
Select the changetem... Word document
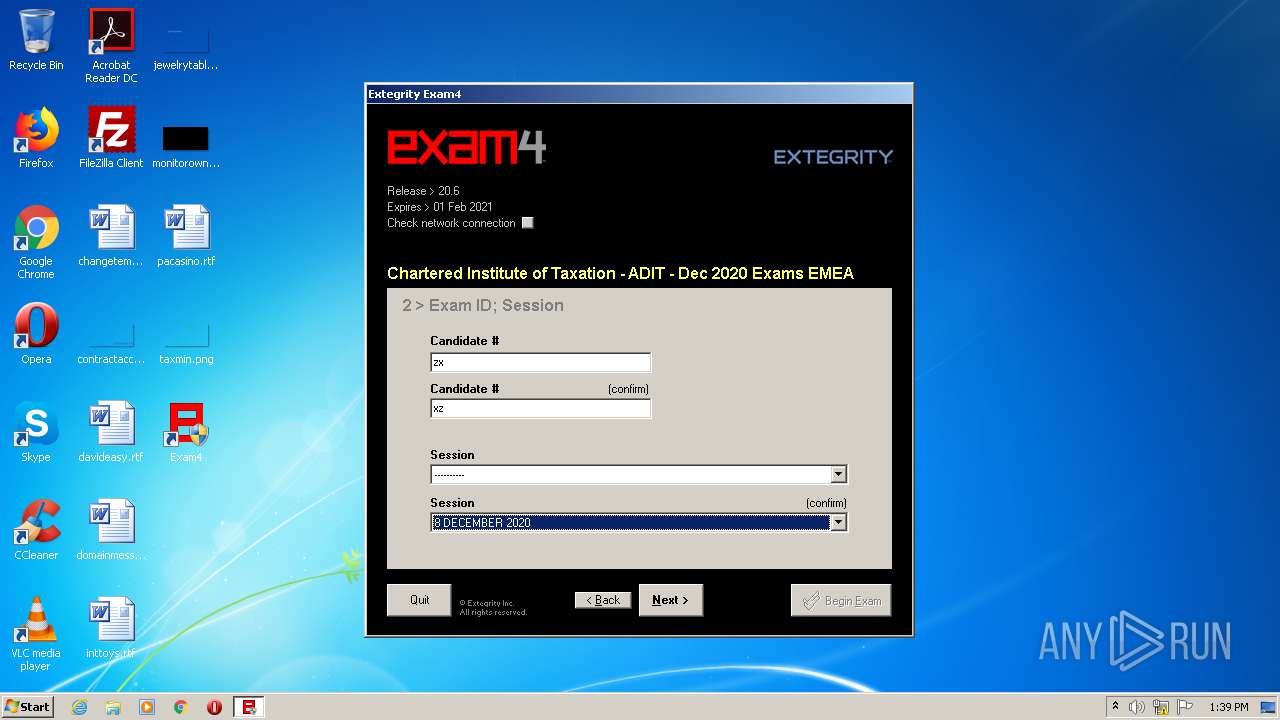[111, 236]
